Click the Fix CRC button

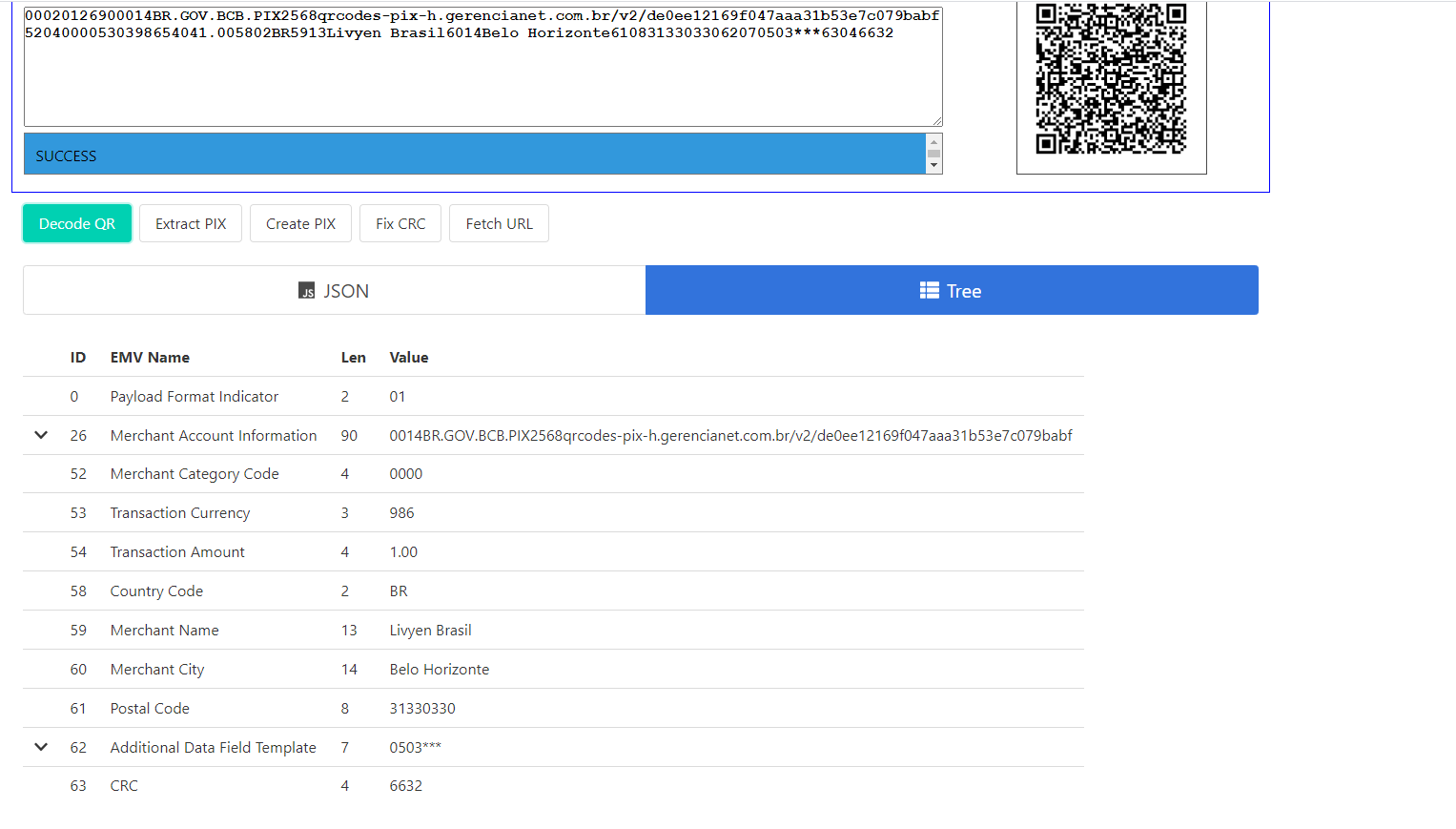pos(400,223)
